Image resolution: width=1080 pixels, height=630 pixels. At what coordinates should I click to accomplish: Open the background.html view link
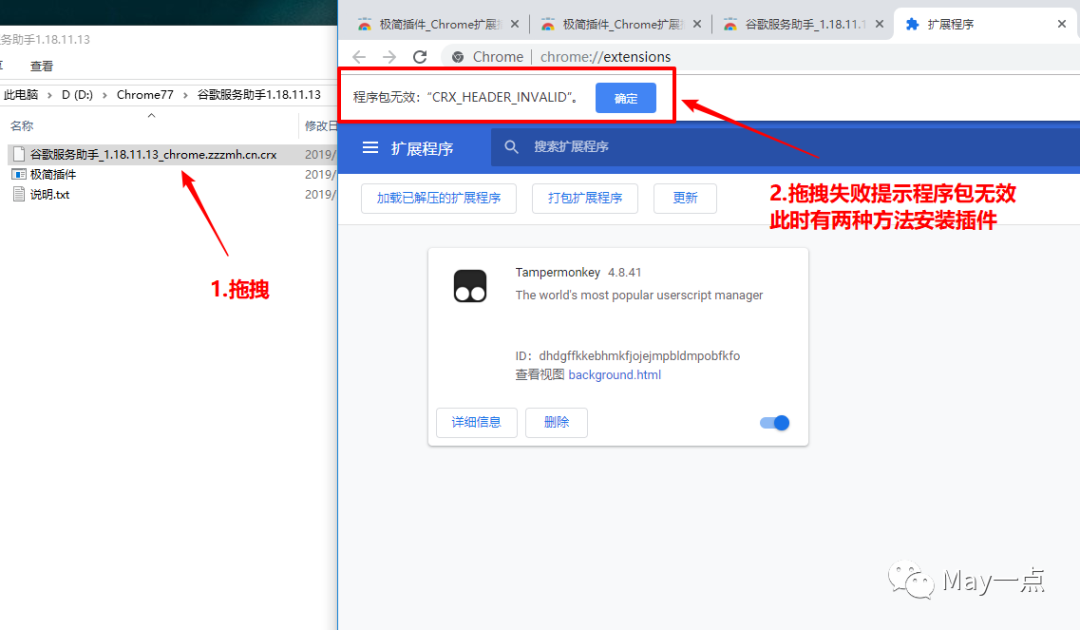click(x=614, y=375)
